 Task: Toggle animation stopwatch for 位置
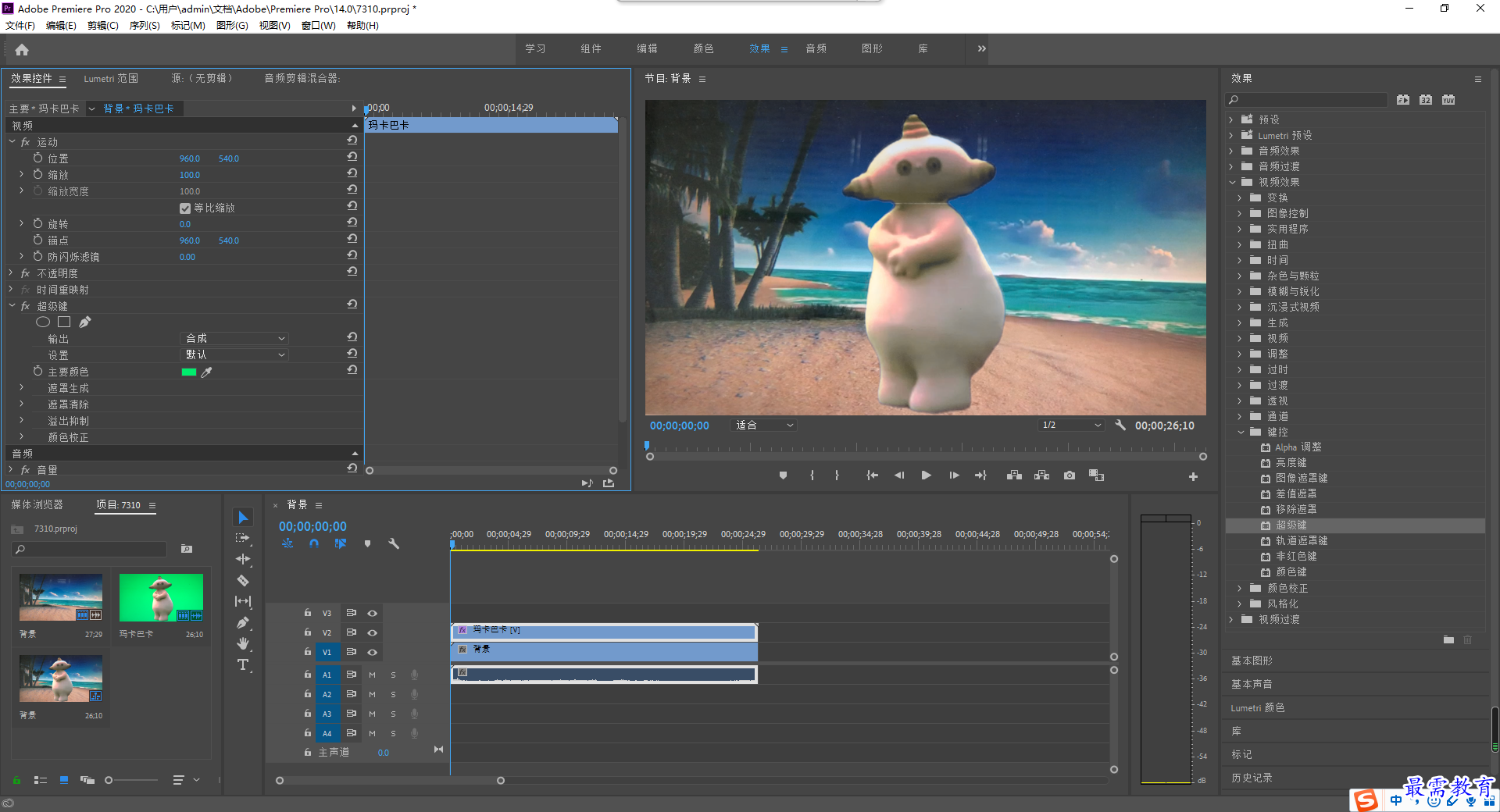pos(37,158)
